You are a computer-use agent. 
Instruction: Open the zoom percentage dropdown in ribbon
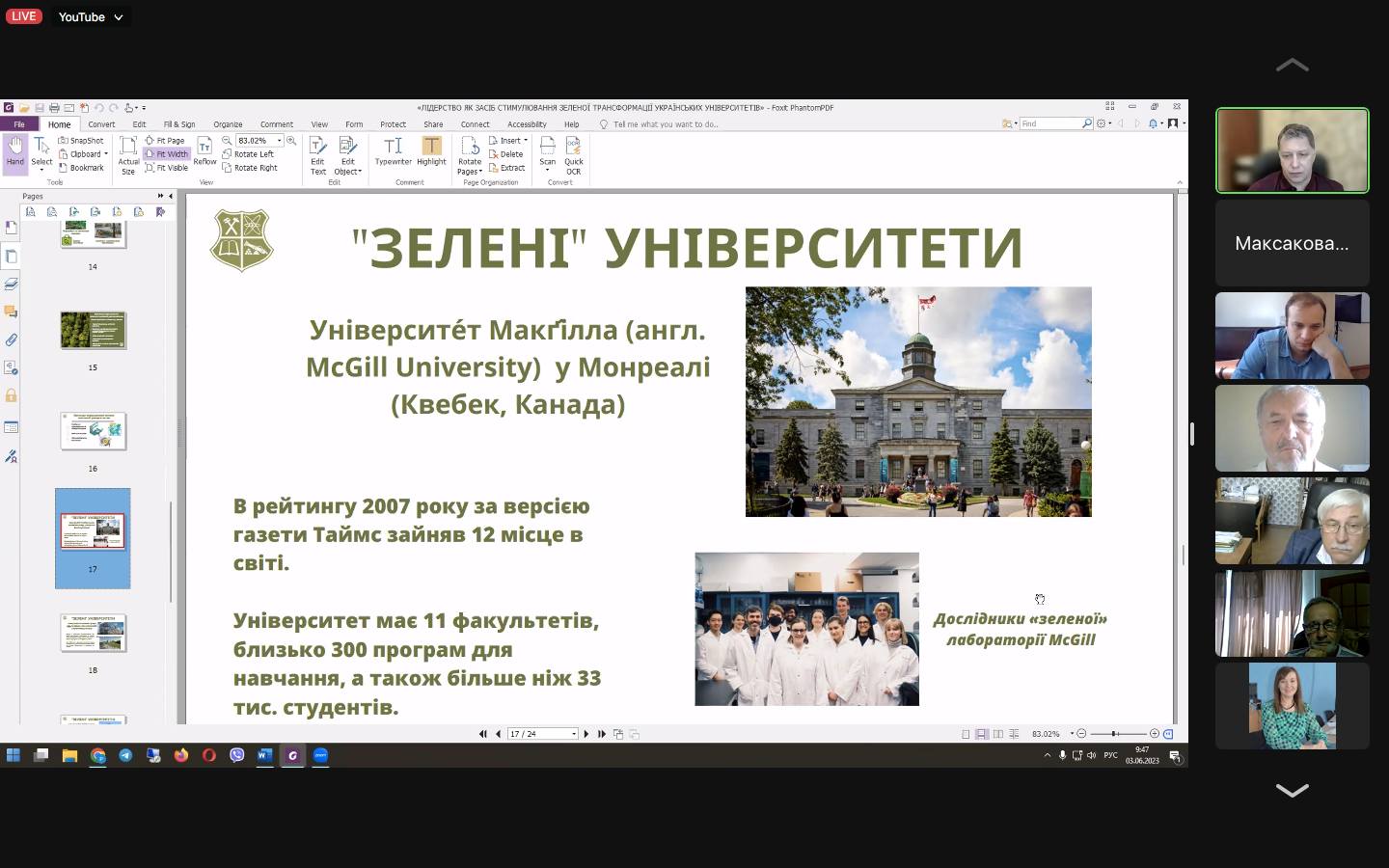tap(280, 141)
